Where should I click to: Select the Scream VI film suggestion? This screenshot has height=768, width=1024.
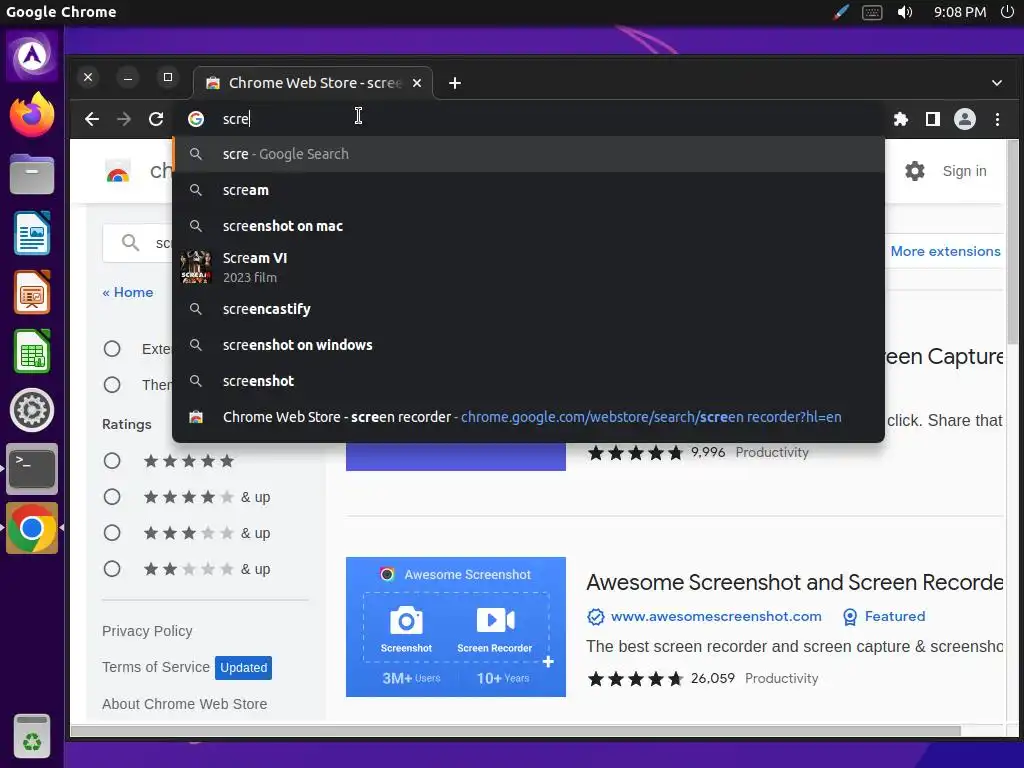[528, 267]
